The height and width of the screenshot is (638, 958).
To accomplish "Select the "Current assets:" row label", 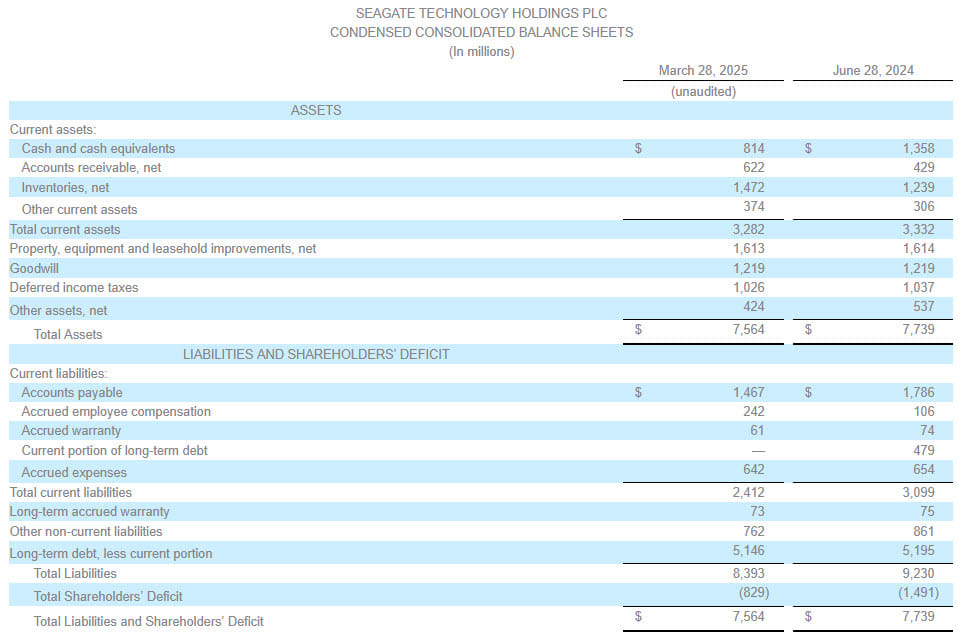I will pyautogui.click(x=53, y=130).
